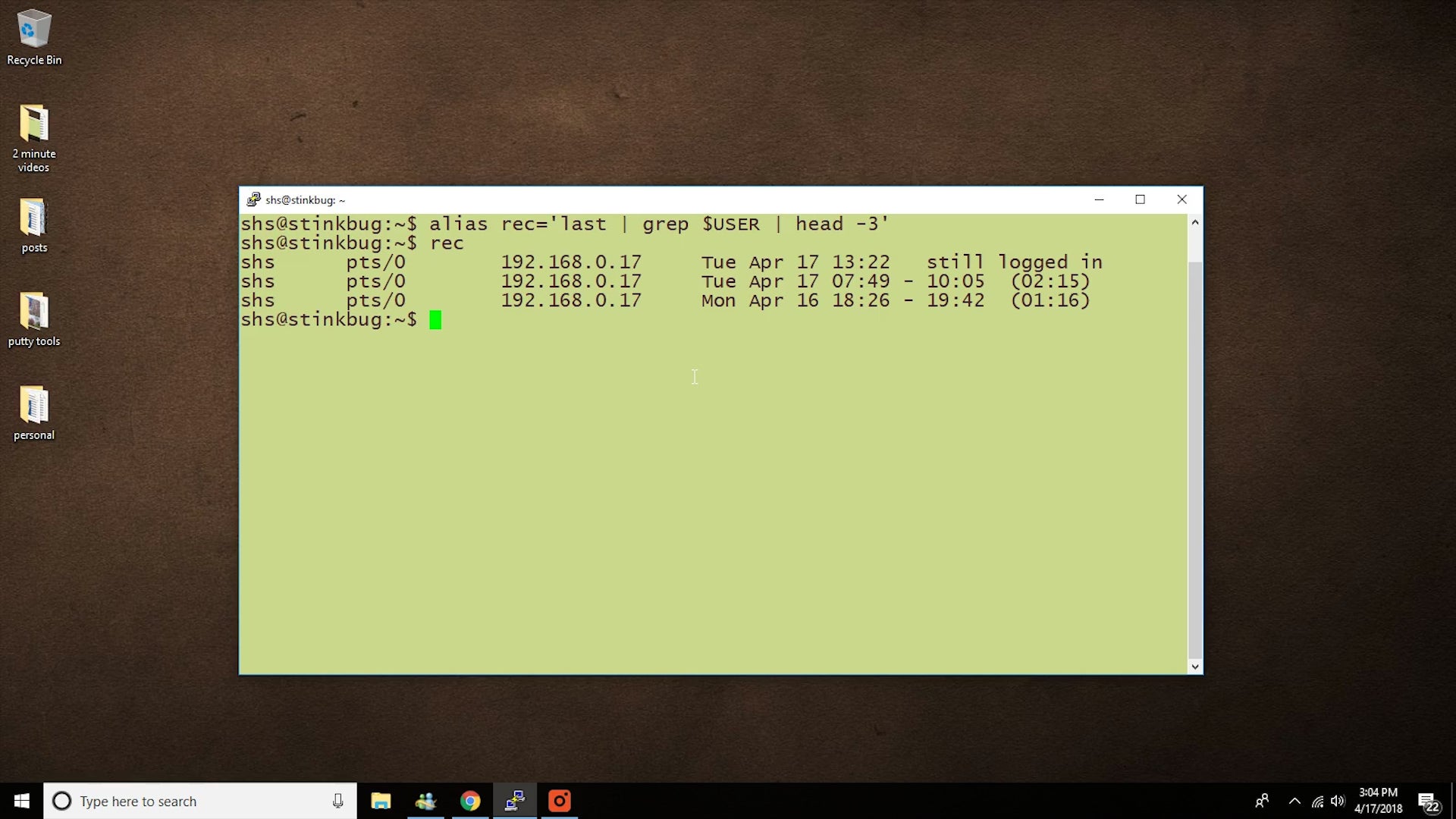Click the 'alias' command text in terminal
Image resolution: width=1456 pixels, height=819 pixels.
pyautogui.click(x=458, y=224)
